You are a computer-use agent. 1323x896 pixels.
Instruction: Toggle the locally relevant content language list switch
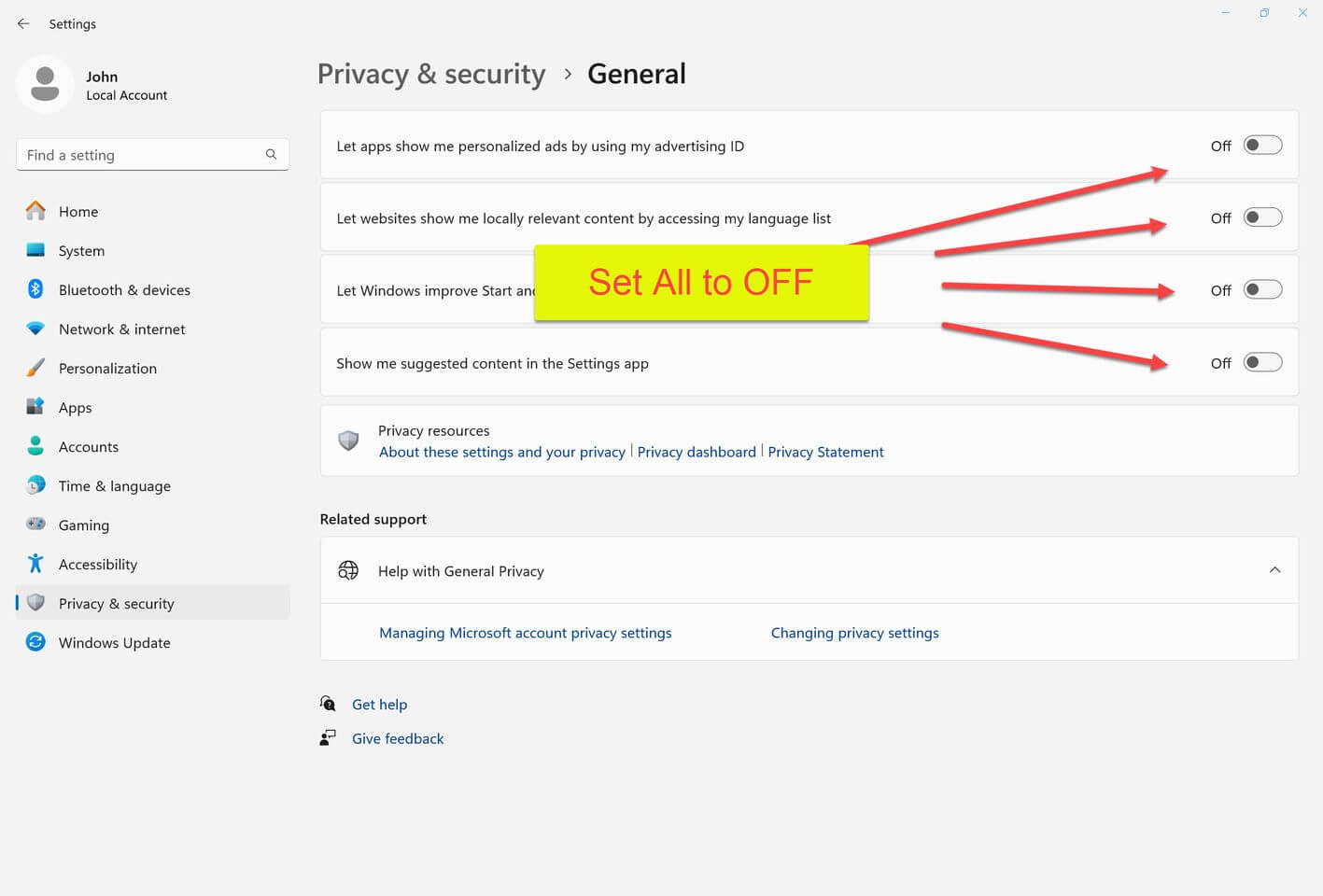point(1262,217)
